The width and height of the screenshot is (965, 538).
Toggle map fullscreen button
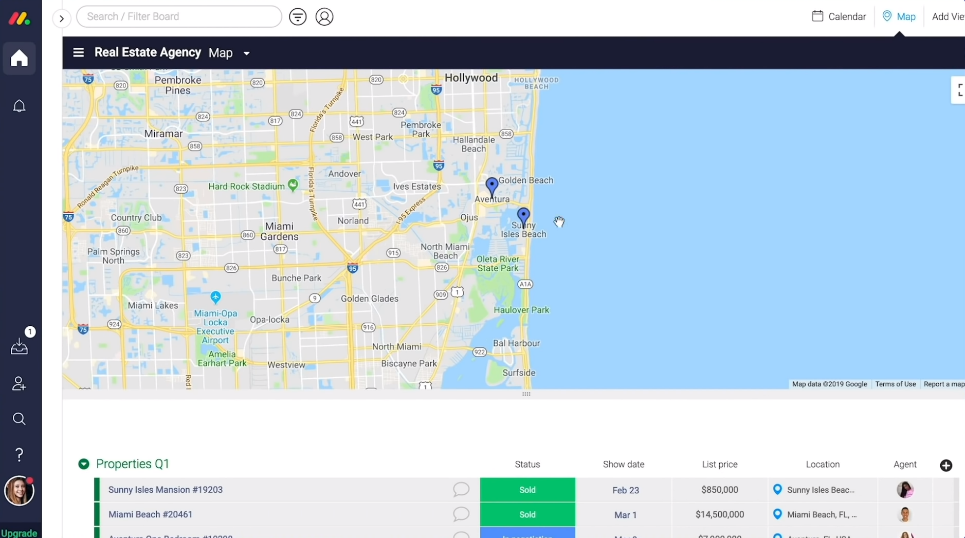pos(959,90)
